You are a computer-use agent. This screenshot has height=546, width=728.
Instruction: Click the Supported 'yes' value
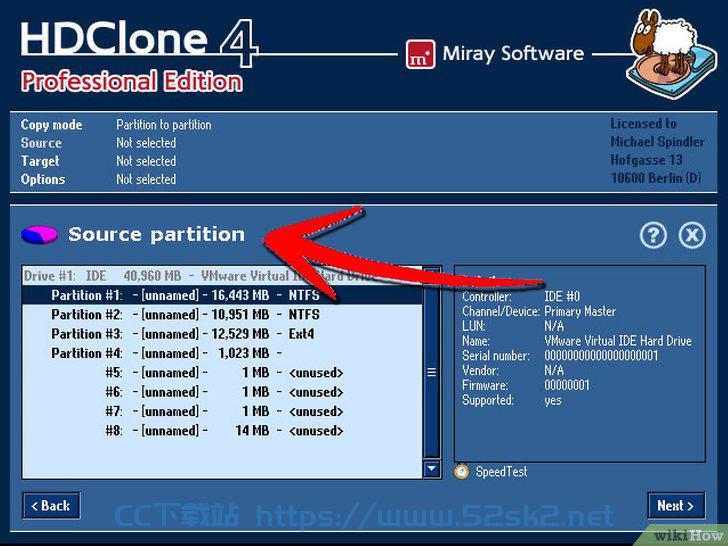coord(552,401)
